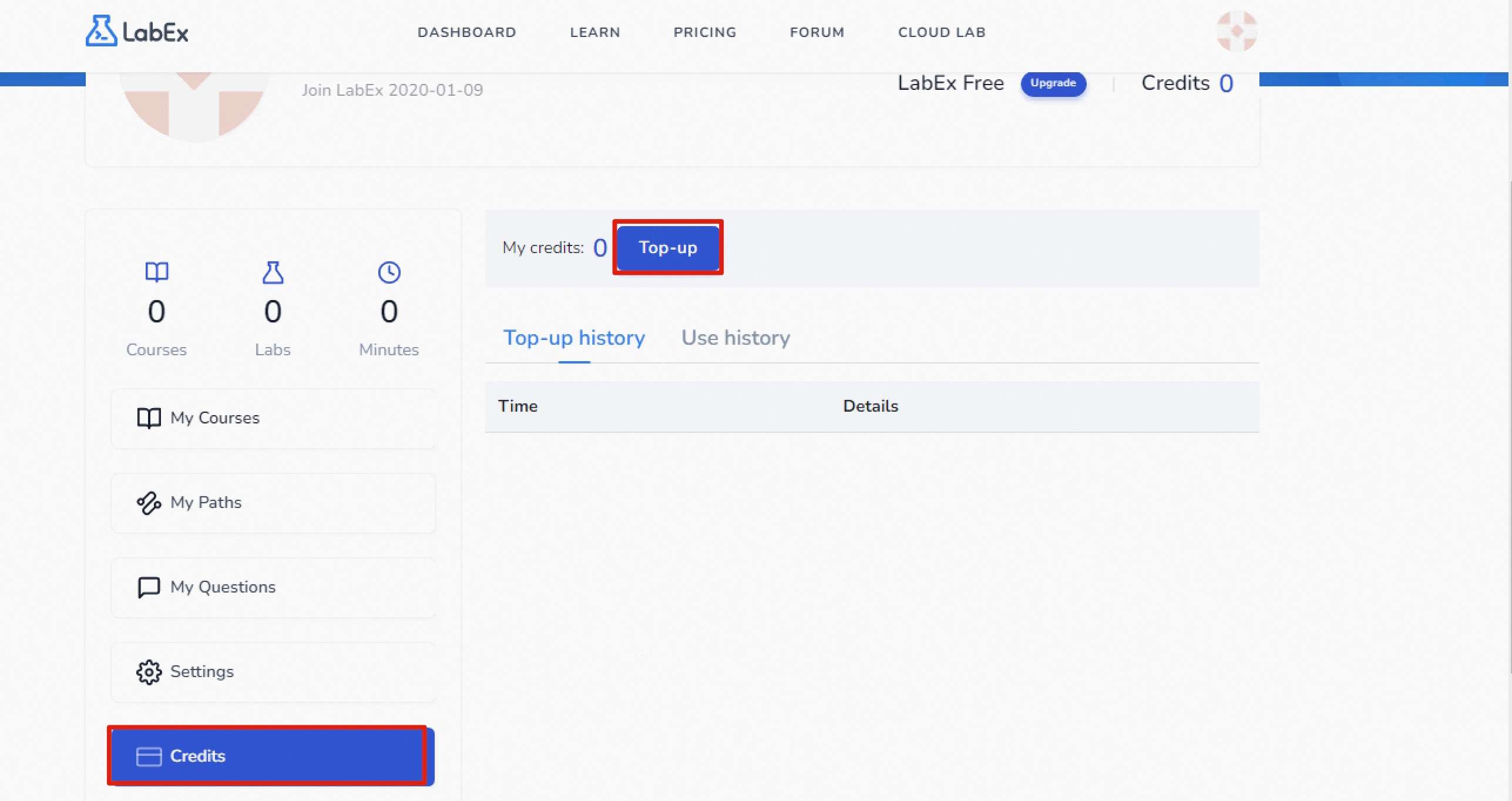Viewport: 1512px width, 801px height.
Task: Click the large profile avatar picture
Action: click(194, 106)
